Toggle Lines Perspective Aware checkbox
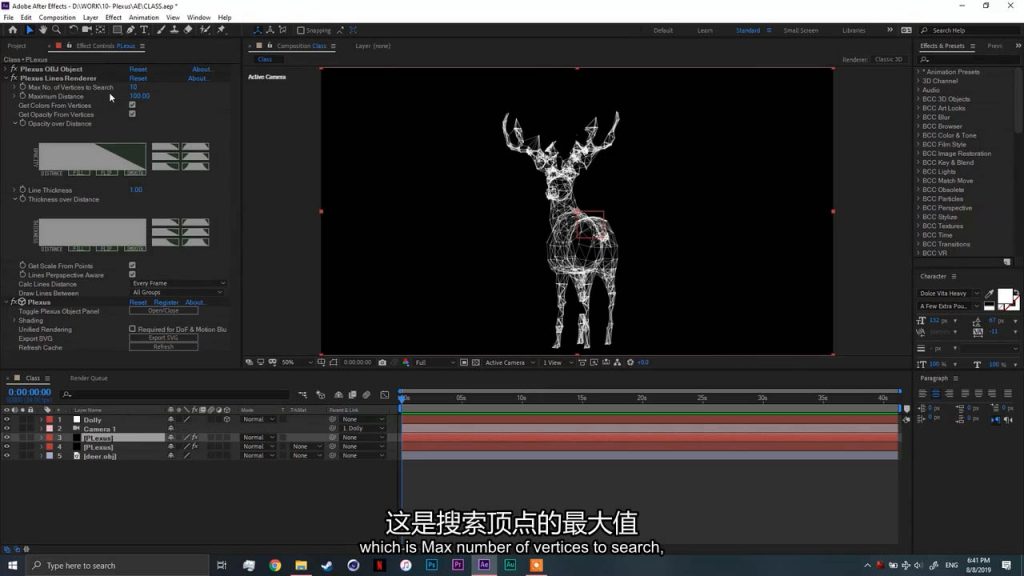Viewport: 1024px width, 576px height. pyautogui.click(x=133, y=275)
